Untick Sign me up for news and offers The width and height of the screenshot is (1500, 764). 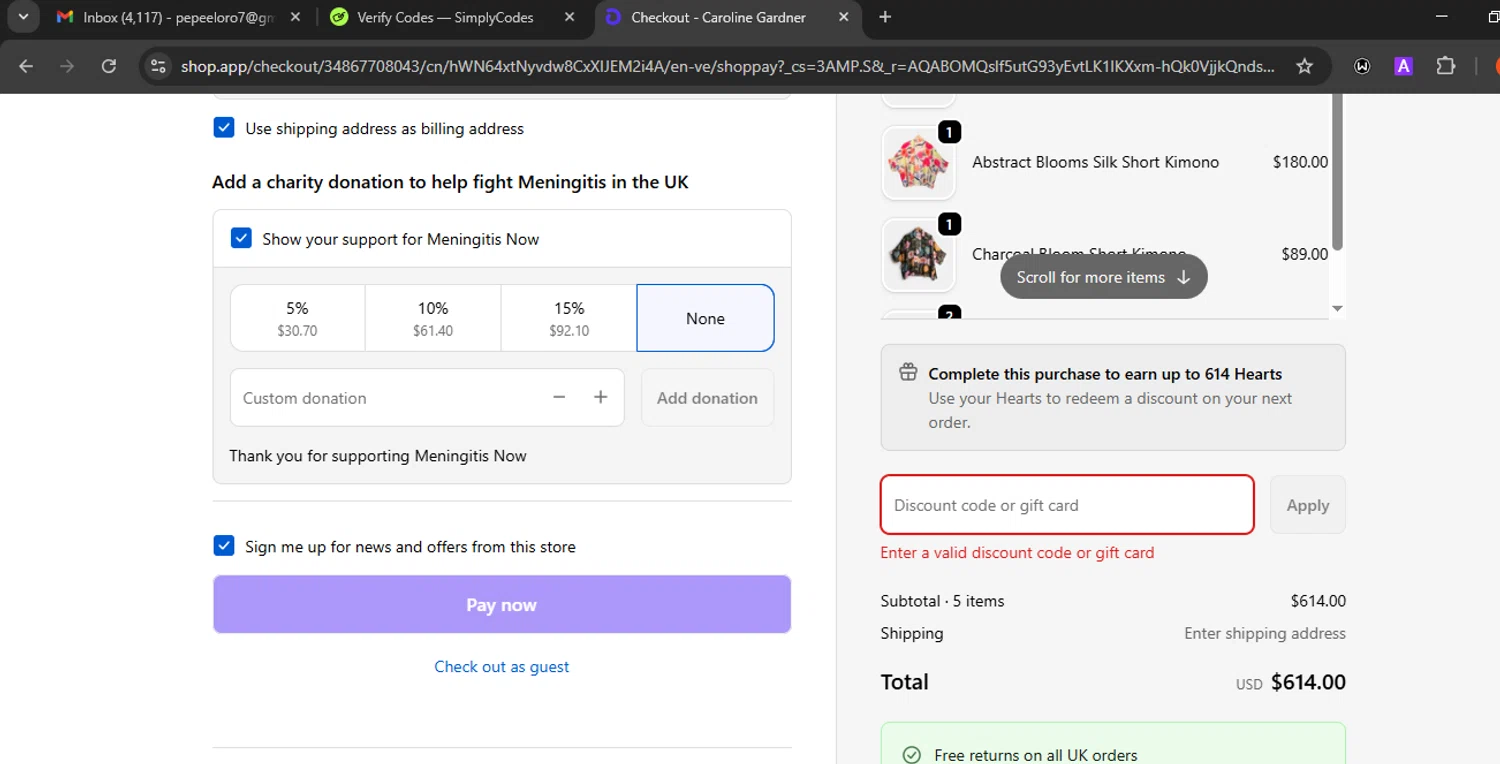(x=224, y=546)
